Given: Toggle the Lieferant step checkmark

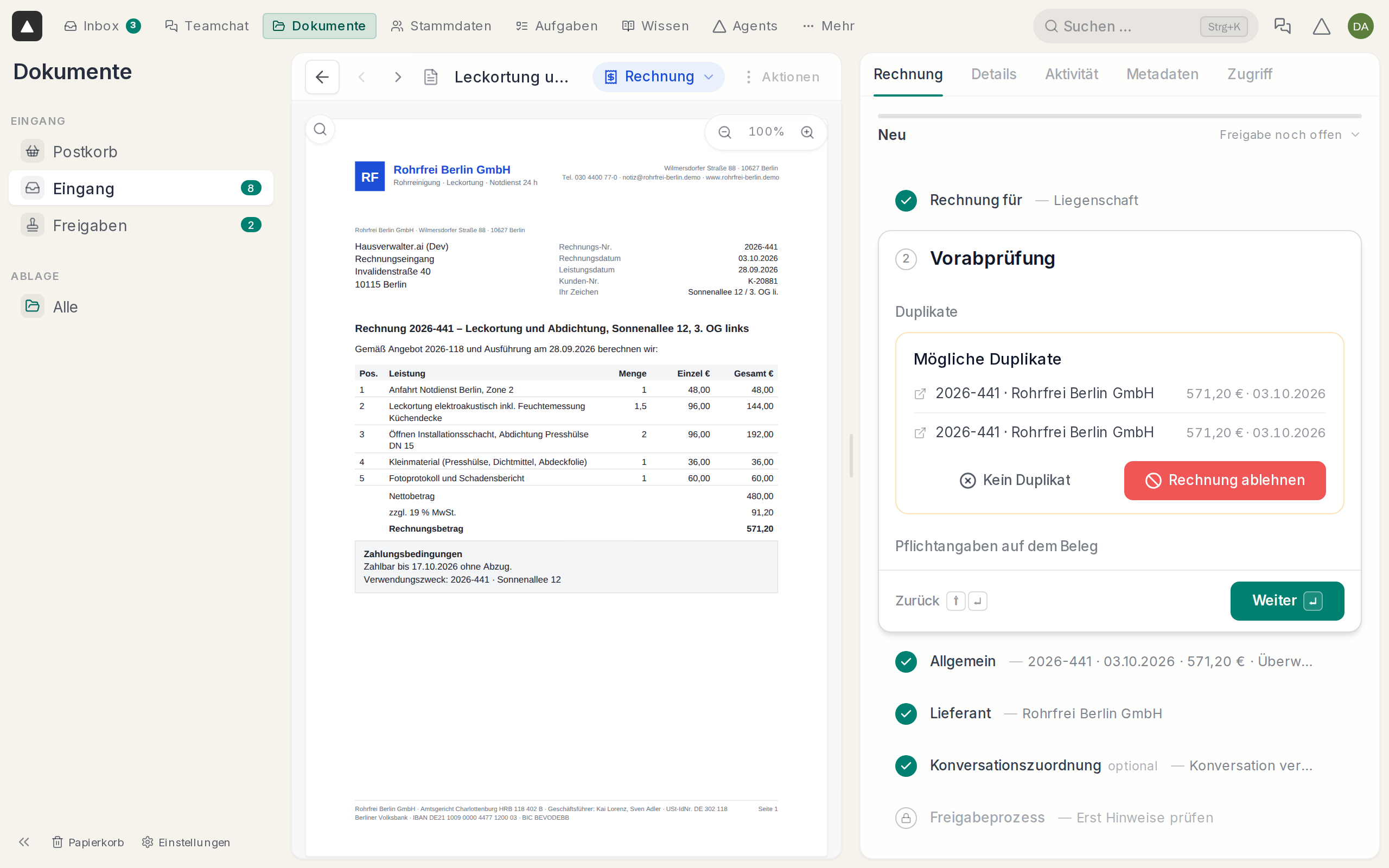Looking at the screenshot, I should click(906, 713).
